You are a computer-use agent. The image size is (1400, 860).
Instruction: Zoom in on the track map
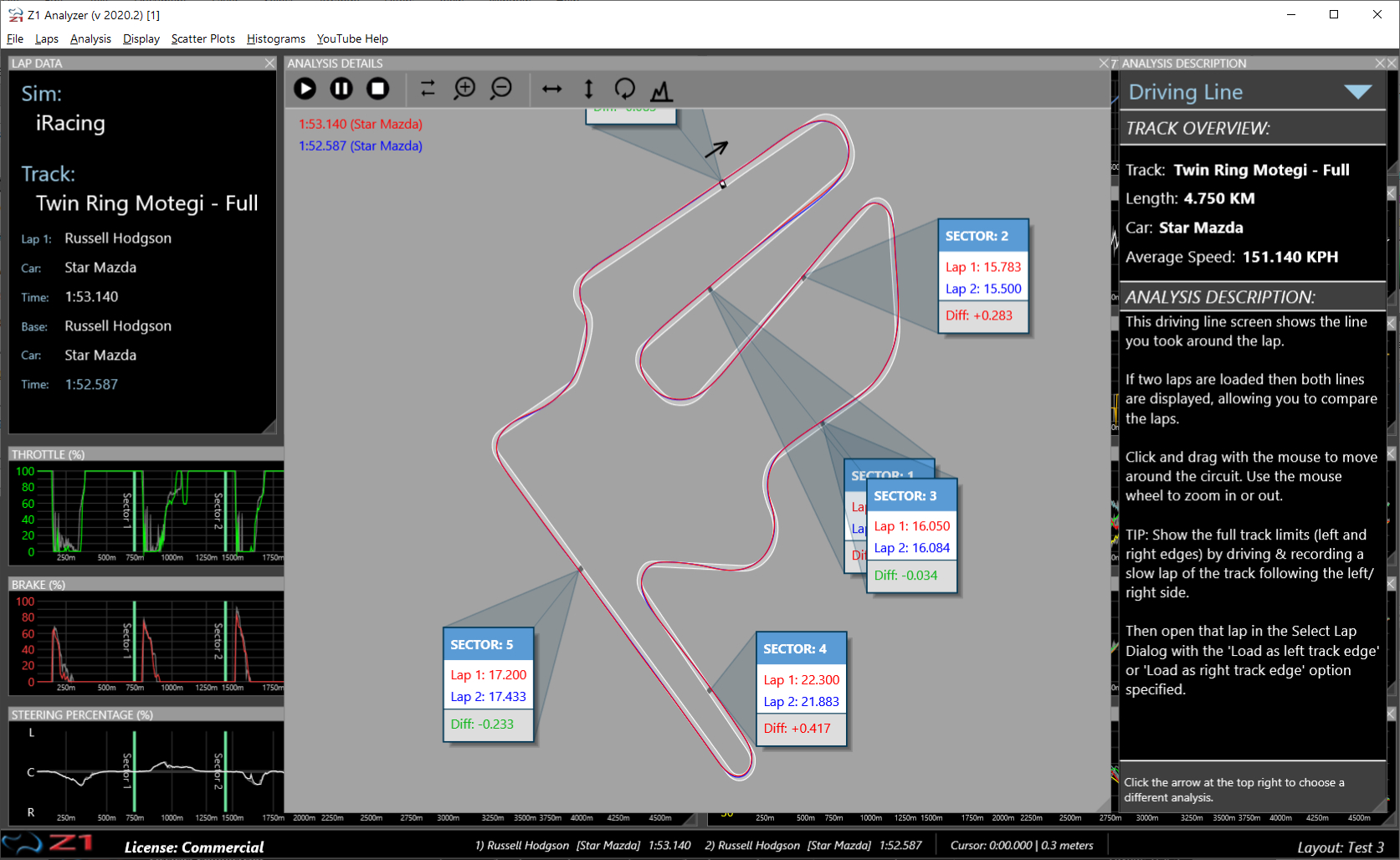(464, 89)
